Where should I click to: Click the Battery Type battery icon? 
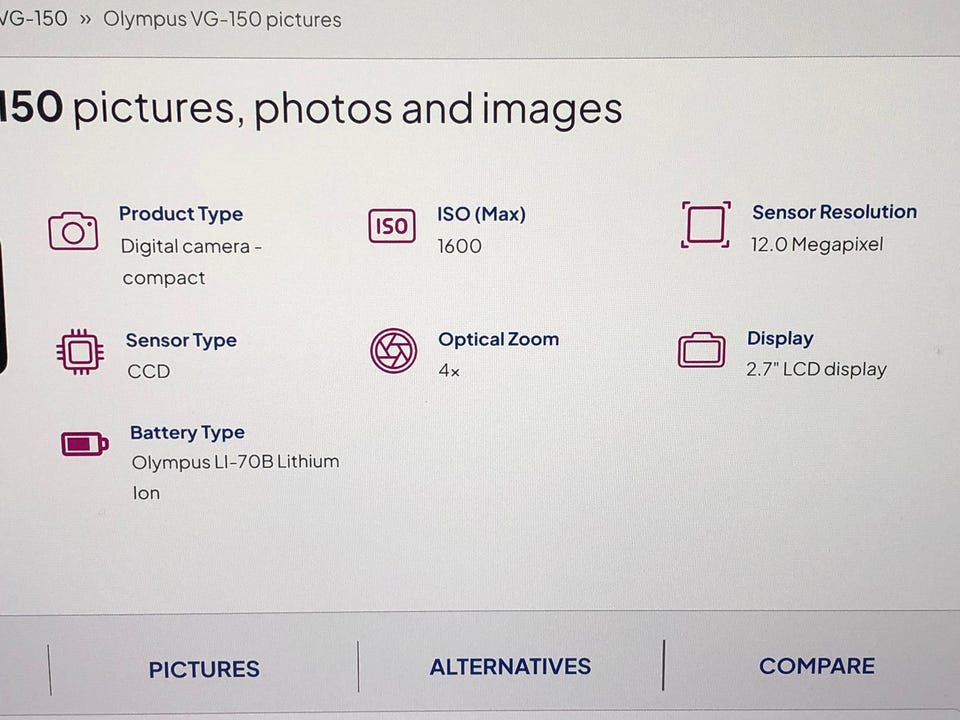coord(85,443)
